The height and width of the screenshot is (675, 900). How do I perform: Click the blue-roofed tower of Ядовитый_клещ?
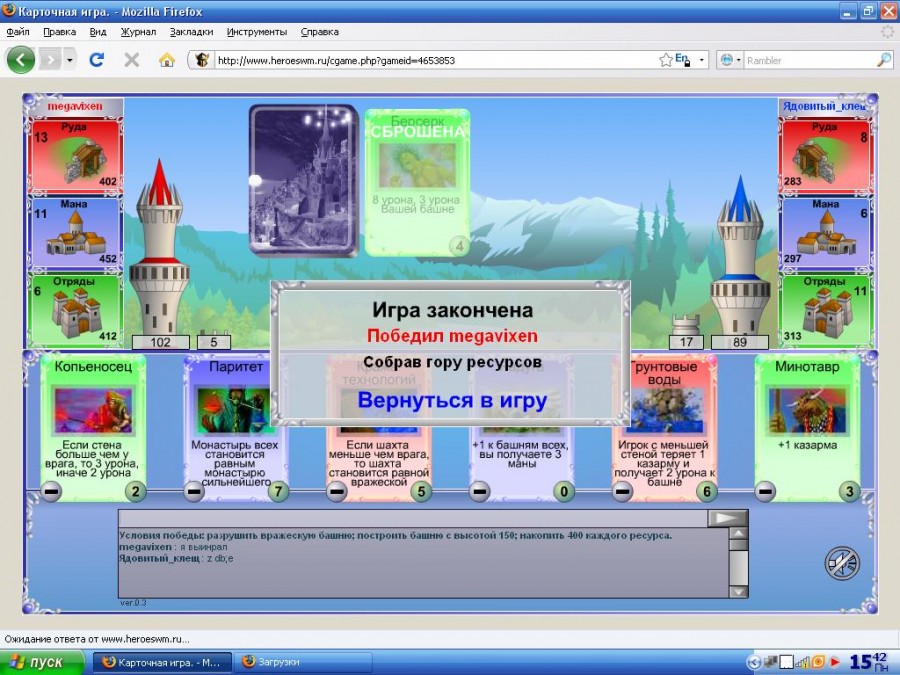pyautogui.click(x=740, y=255)
